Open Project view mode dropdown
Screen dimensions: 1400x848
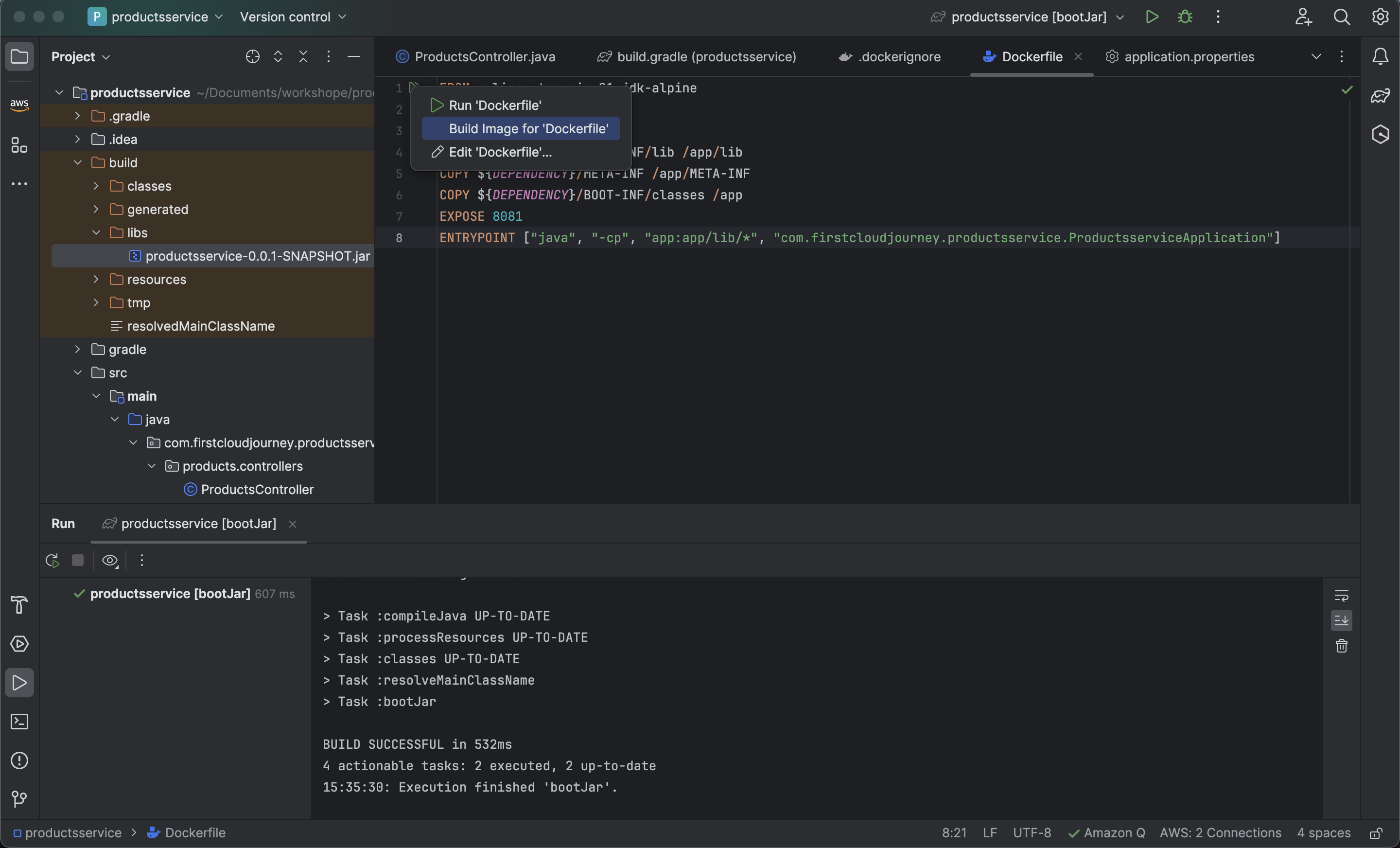[x=81, y=57]
